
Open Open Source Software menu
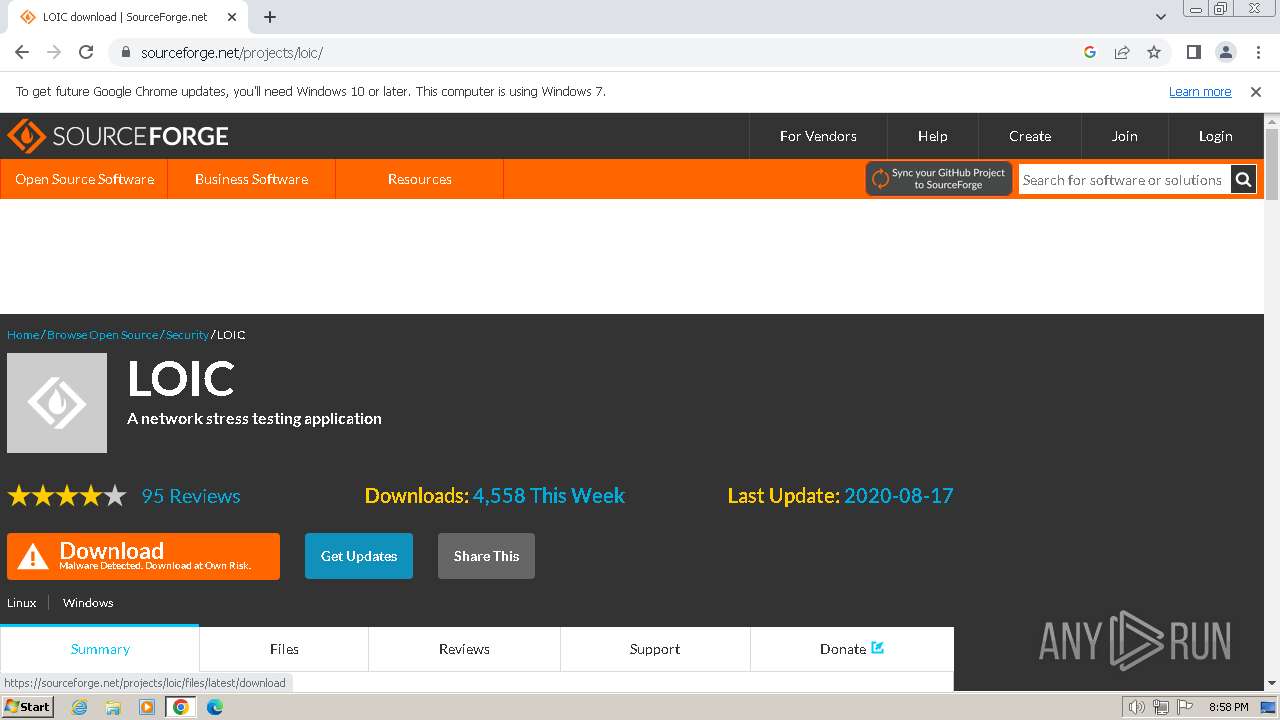pos(84,179)
